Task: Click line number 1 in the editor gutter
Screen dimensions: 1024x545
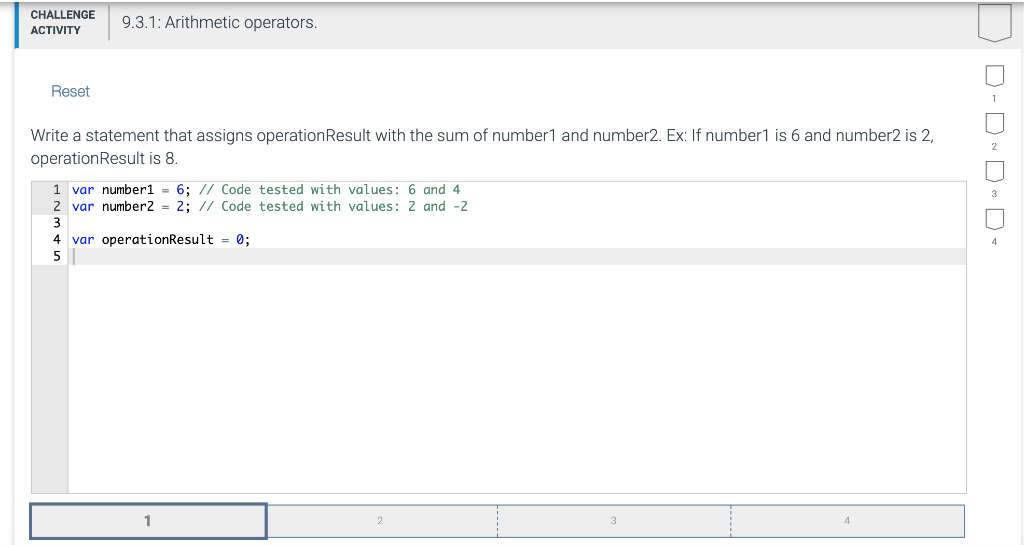Action: click(57, 190)
